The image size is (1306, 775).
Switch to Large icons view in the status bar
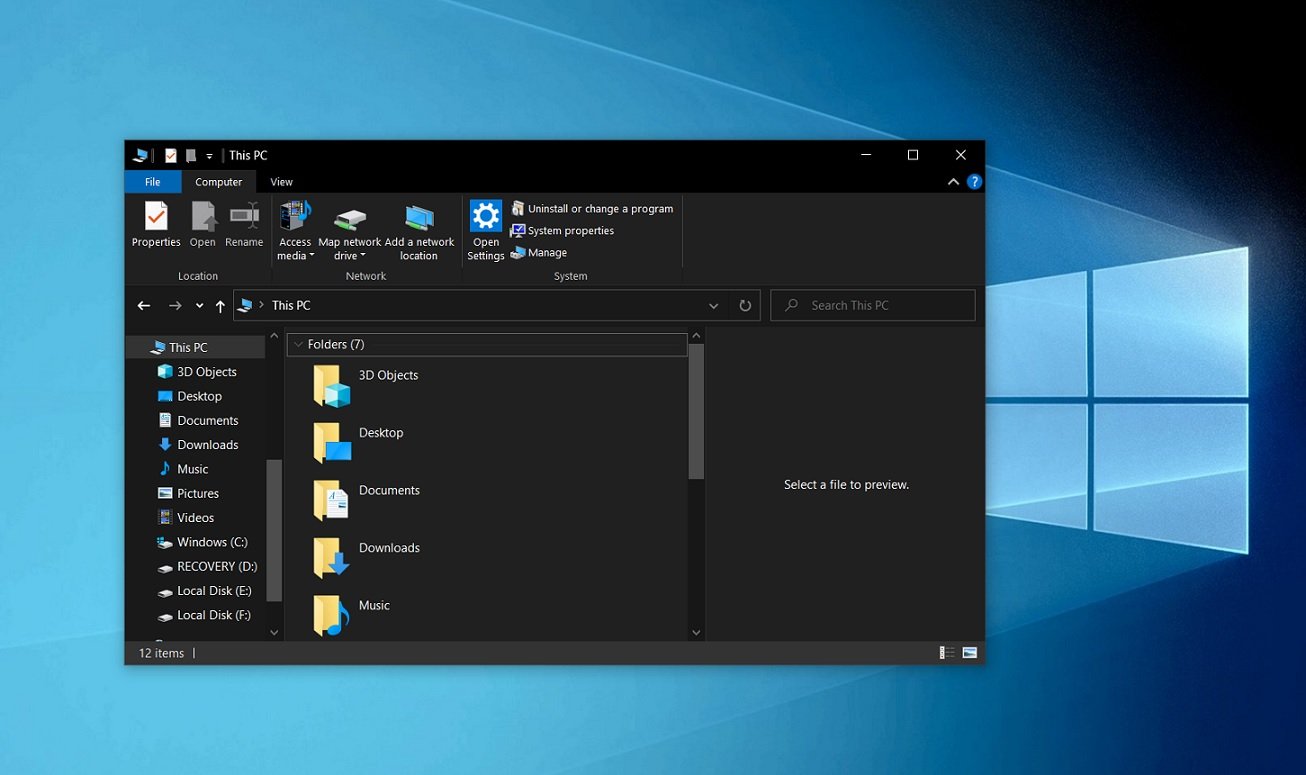point(969,651)
